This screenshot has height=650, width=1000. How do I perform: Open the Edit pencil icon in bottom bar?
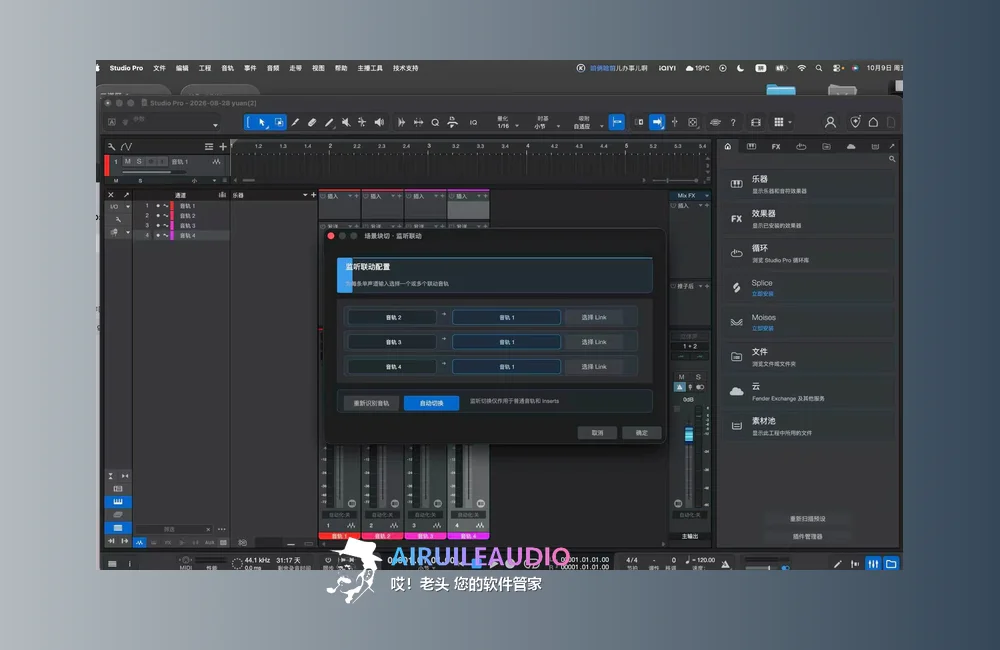pos(837,564)
